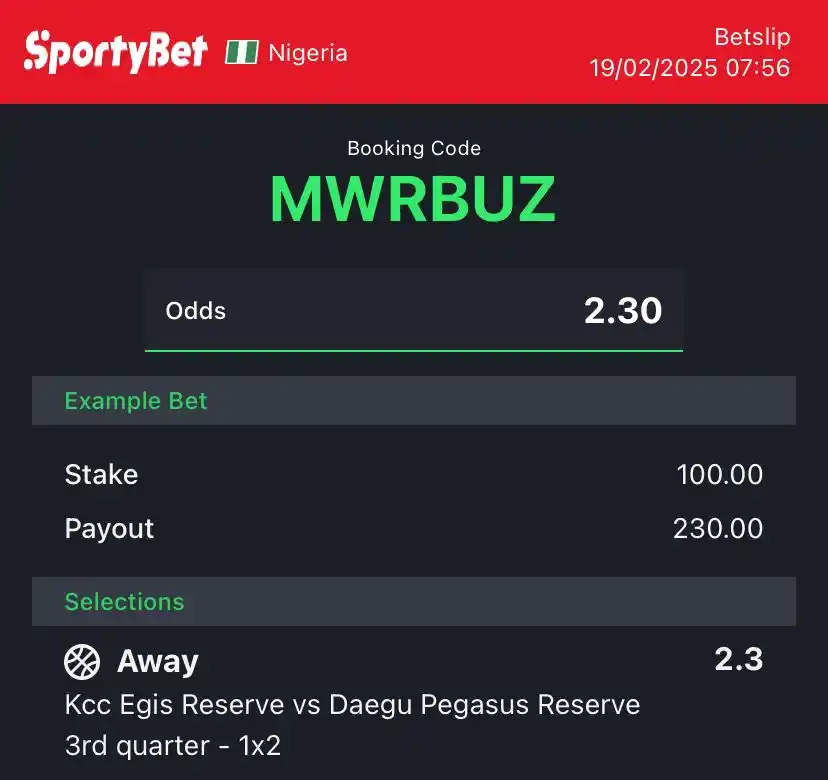The width and height of the screenshot is (828, 780).
Task: Click the Payout label
Action: (109, 529)
